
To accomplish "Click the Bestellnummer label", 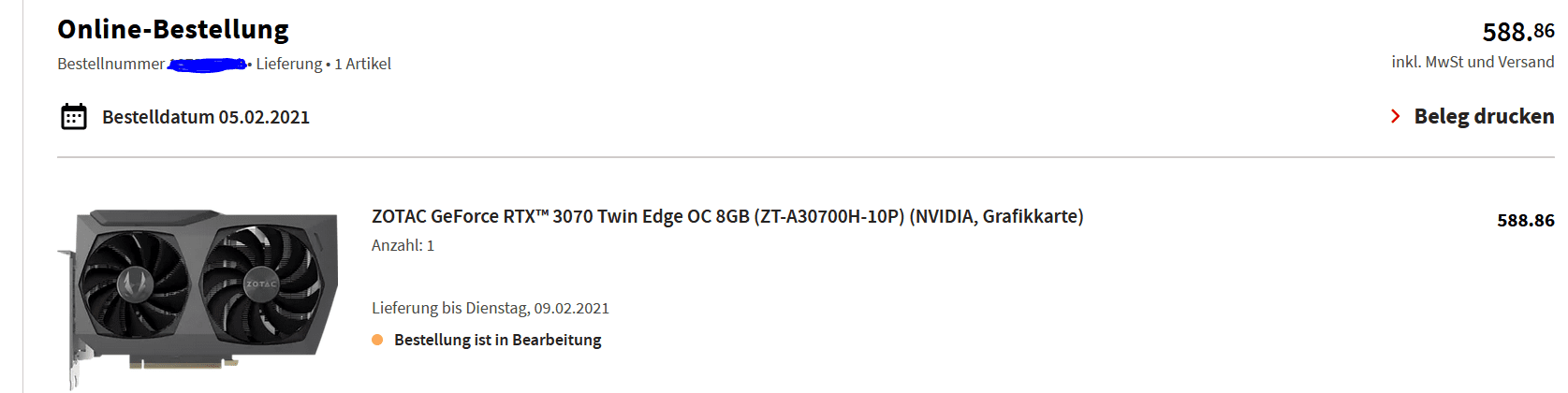I will click(110, 64).
